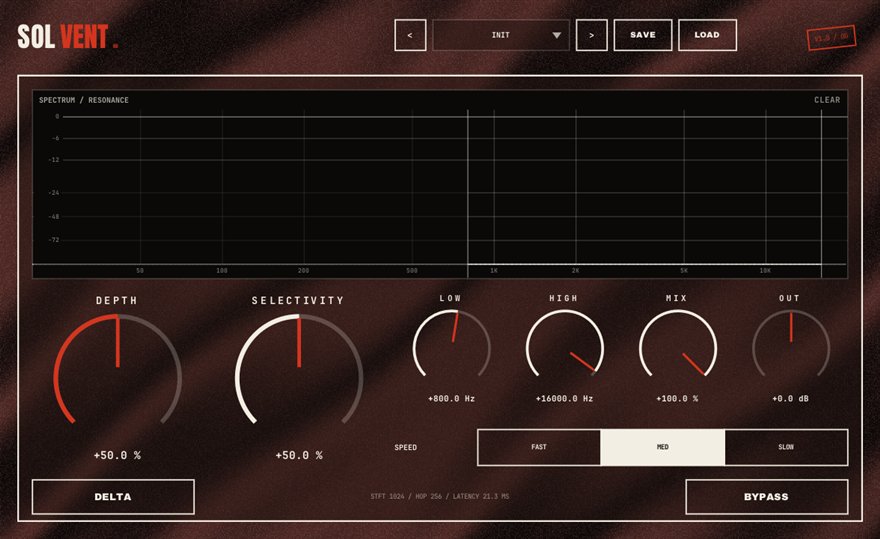The height and width of the screenshot is (539, 880).
Task: Click the +800.0 Hz value
Action: coord(452,399)
